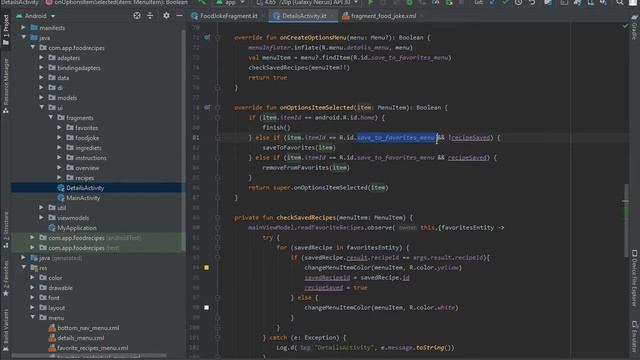Click the override gutter icon beside onCreateOptionsMenu

[x=207, y=37]
